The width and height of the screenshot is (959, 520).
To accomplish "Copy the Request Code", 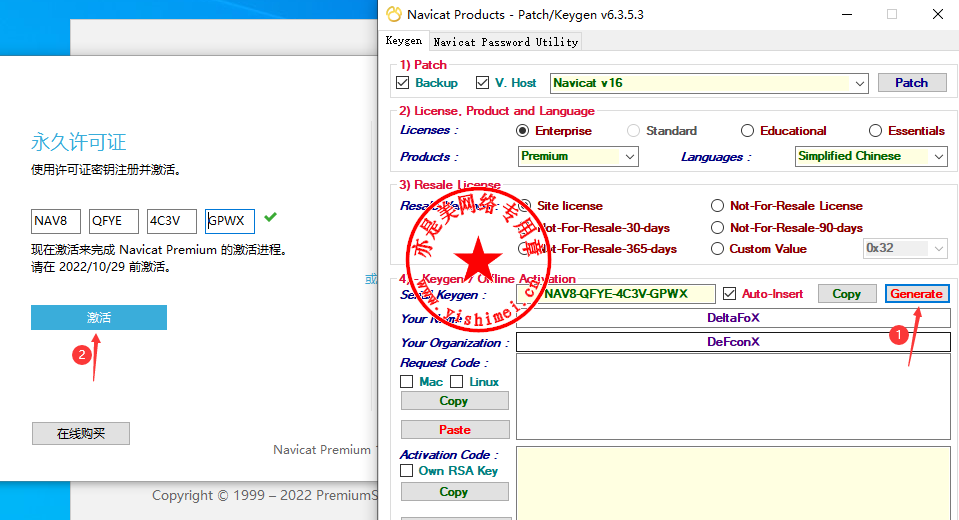I will pos(454,401).
